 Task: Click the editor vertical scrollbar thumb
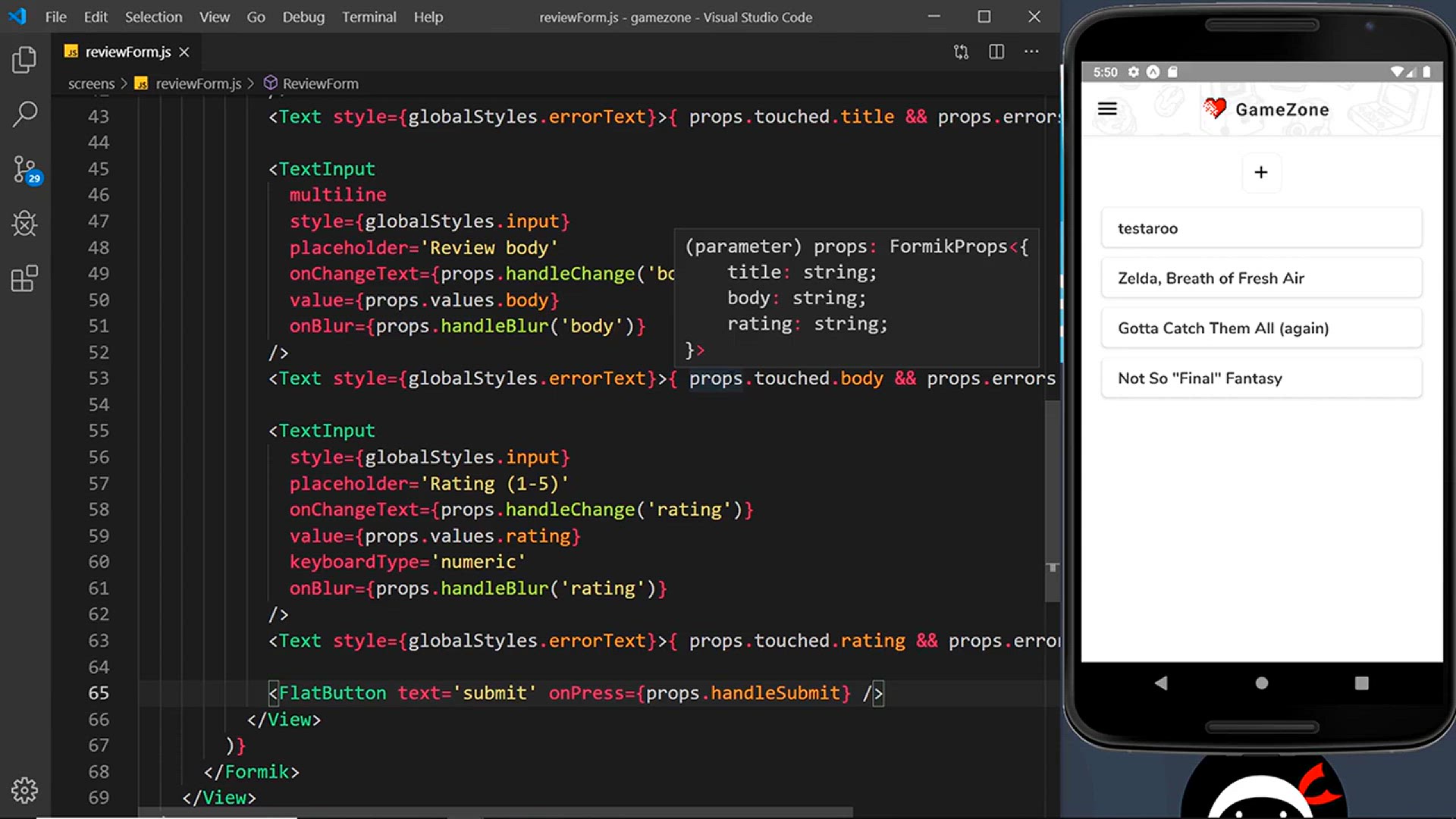tap(1052, 500)
